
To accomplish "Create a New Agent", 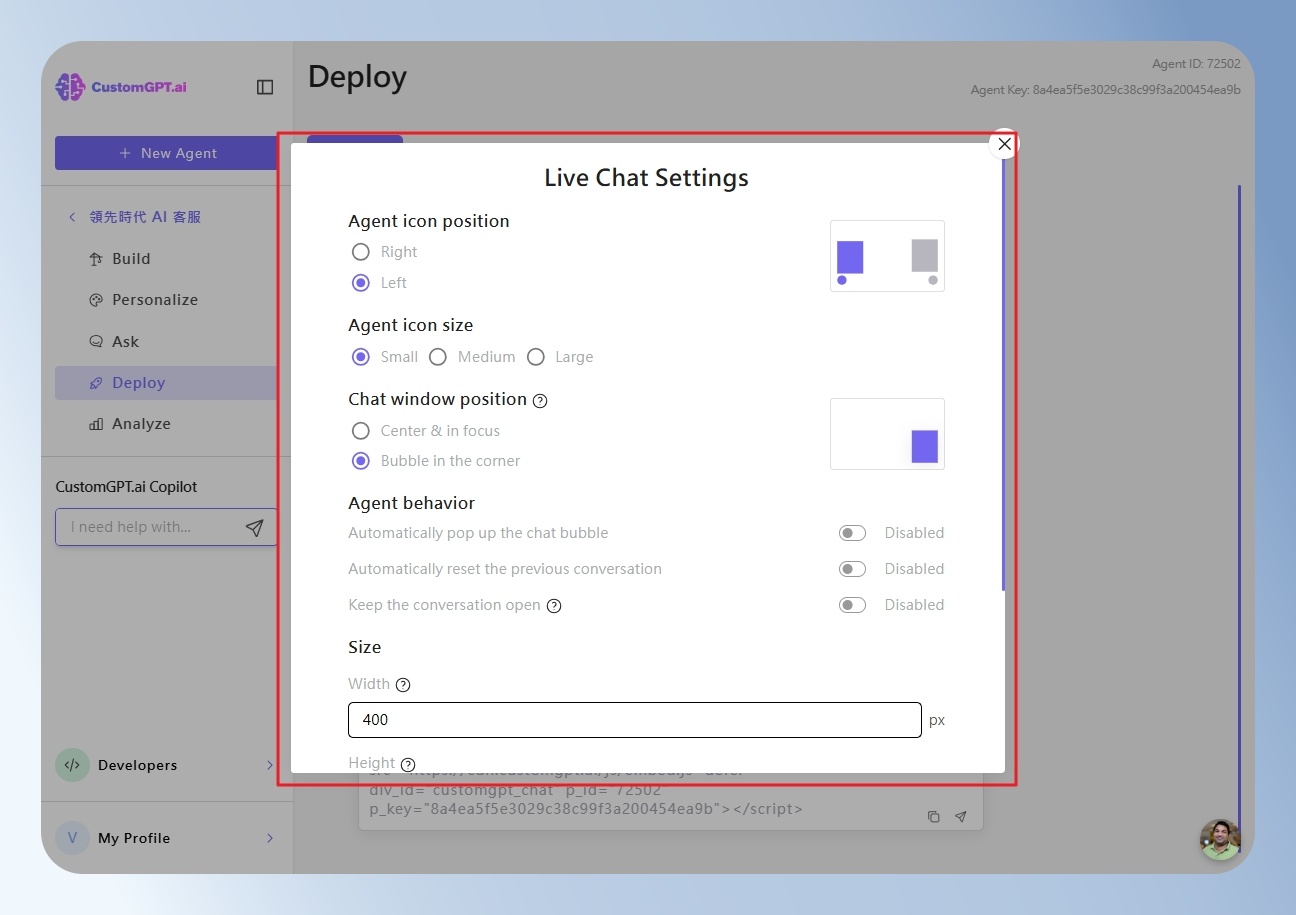I will (x=166, y=153).
